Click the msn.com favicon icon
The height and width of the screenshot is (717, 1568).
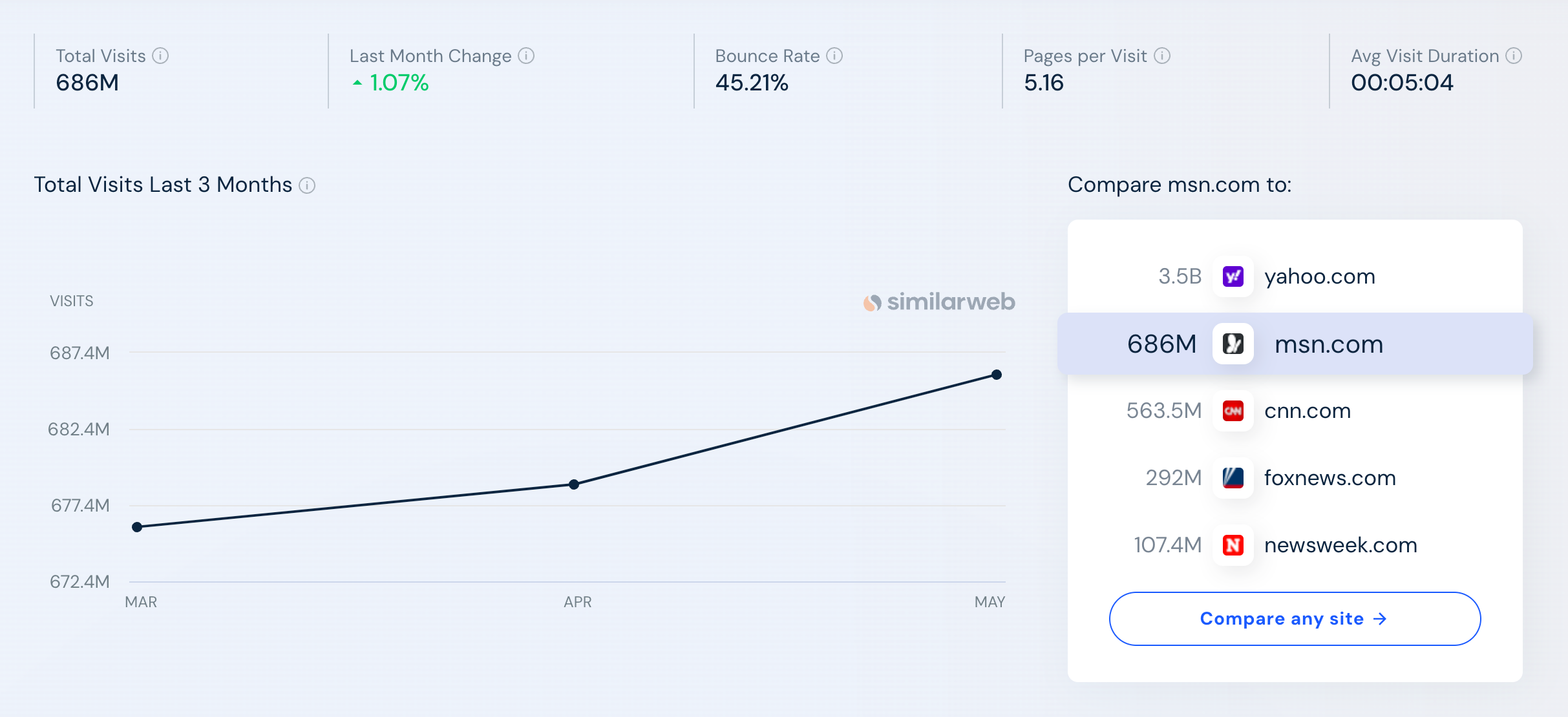[x=1233, y=344]
